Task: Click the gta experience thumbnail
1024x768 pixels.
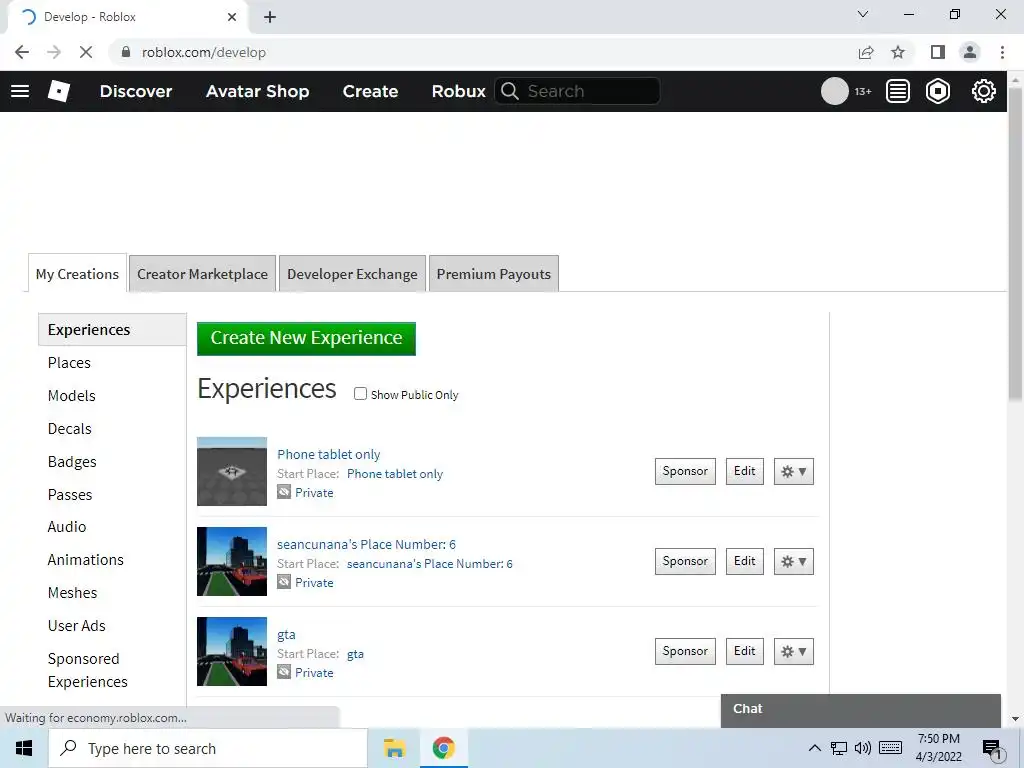Action: [232, 652]
